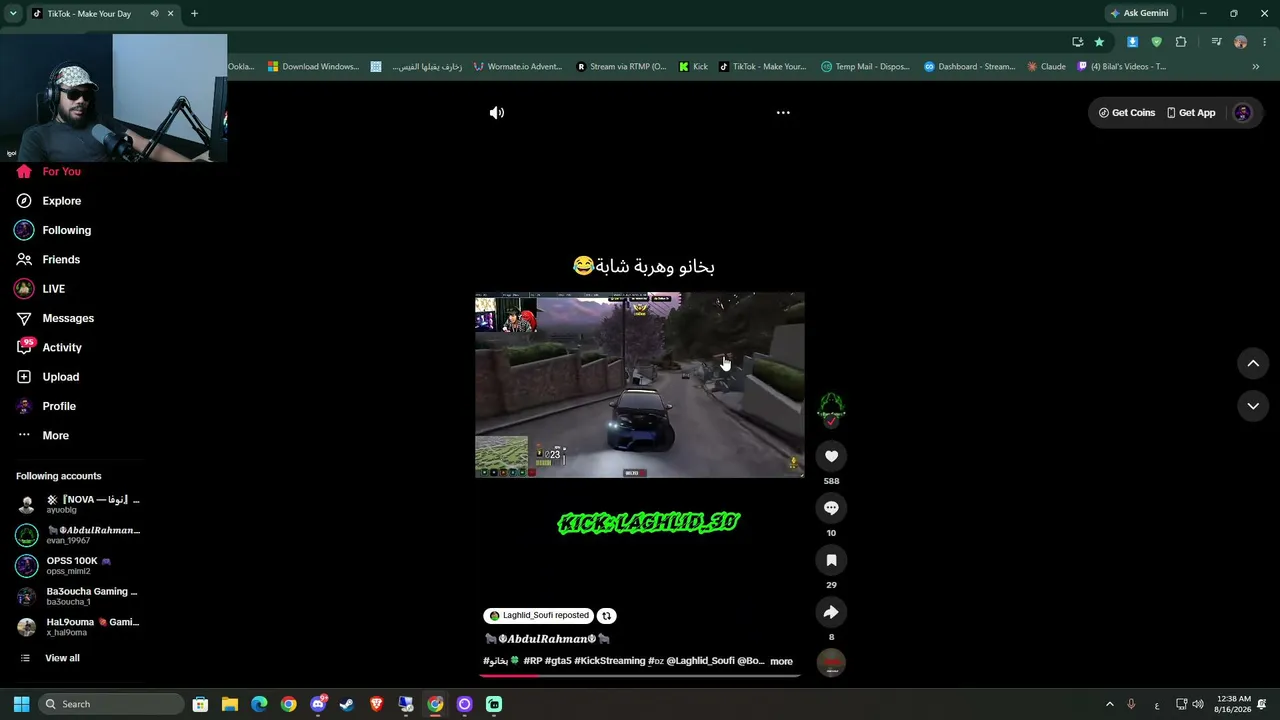Click the video creator name AbdulRahman
This screenshot has height=720, width=1280.
(x=547, y=639)
